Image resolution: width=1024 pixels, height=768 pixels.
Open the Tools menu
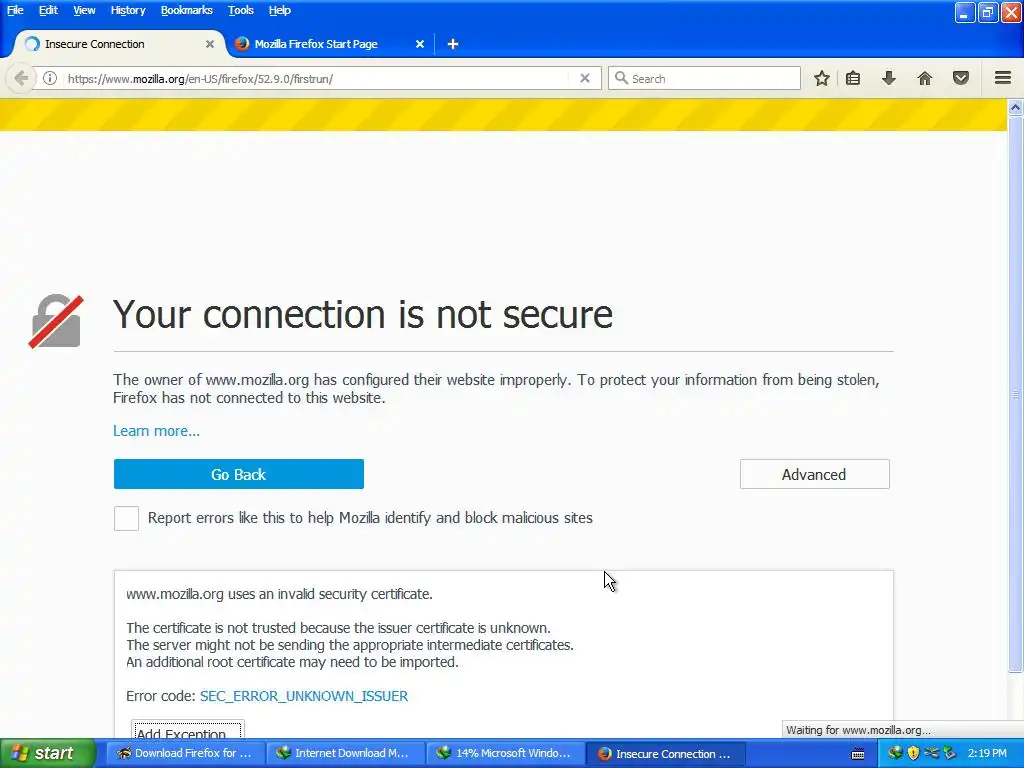(241, 10)
